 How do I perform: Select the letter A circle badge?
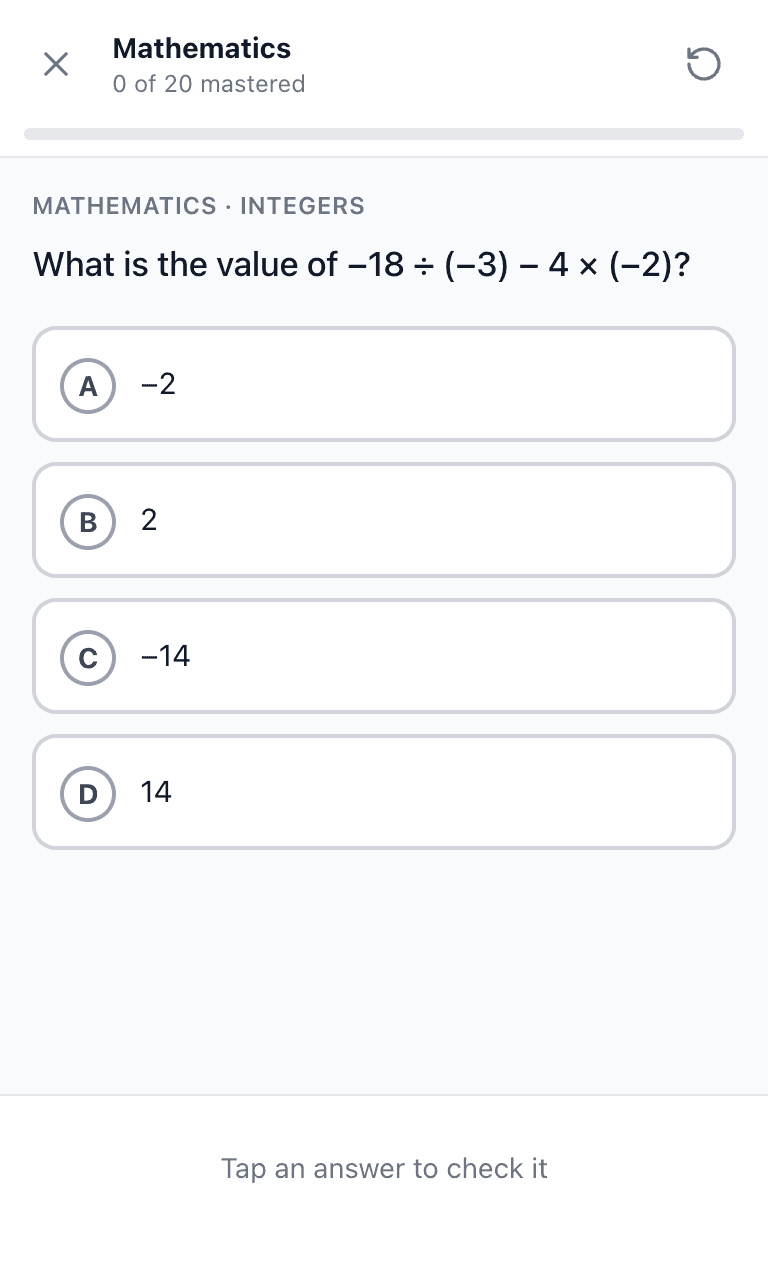click(x=88, y=385)
